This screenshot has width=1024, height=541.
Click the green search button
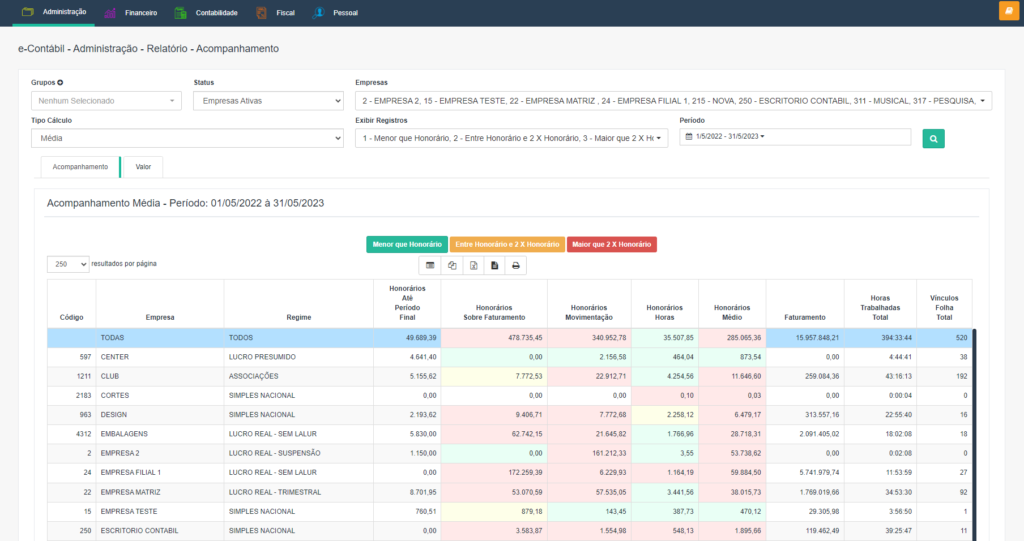[x=933, y=139]
